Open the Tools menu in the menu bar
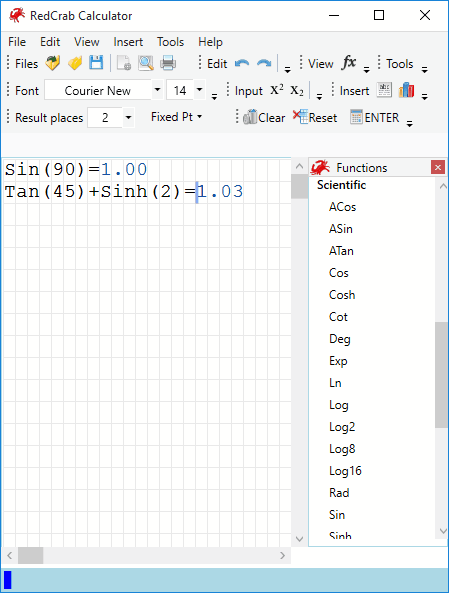 170,42
